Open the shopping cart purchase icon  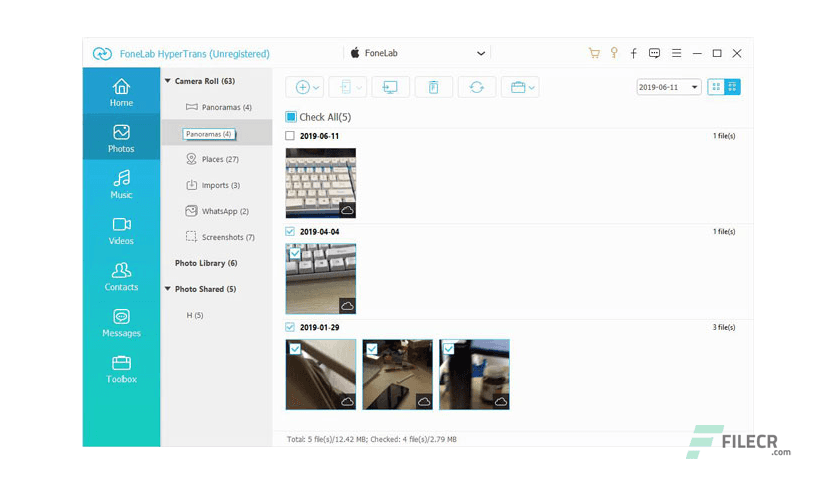pos(594,53)
